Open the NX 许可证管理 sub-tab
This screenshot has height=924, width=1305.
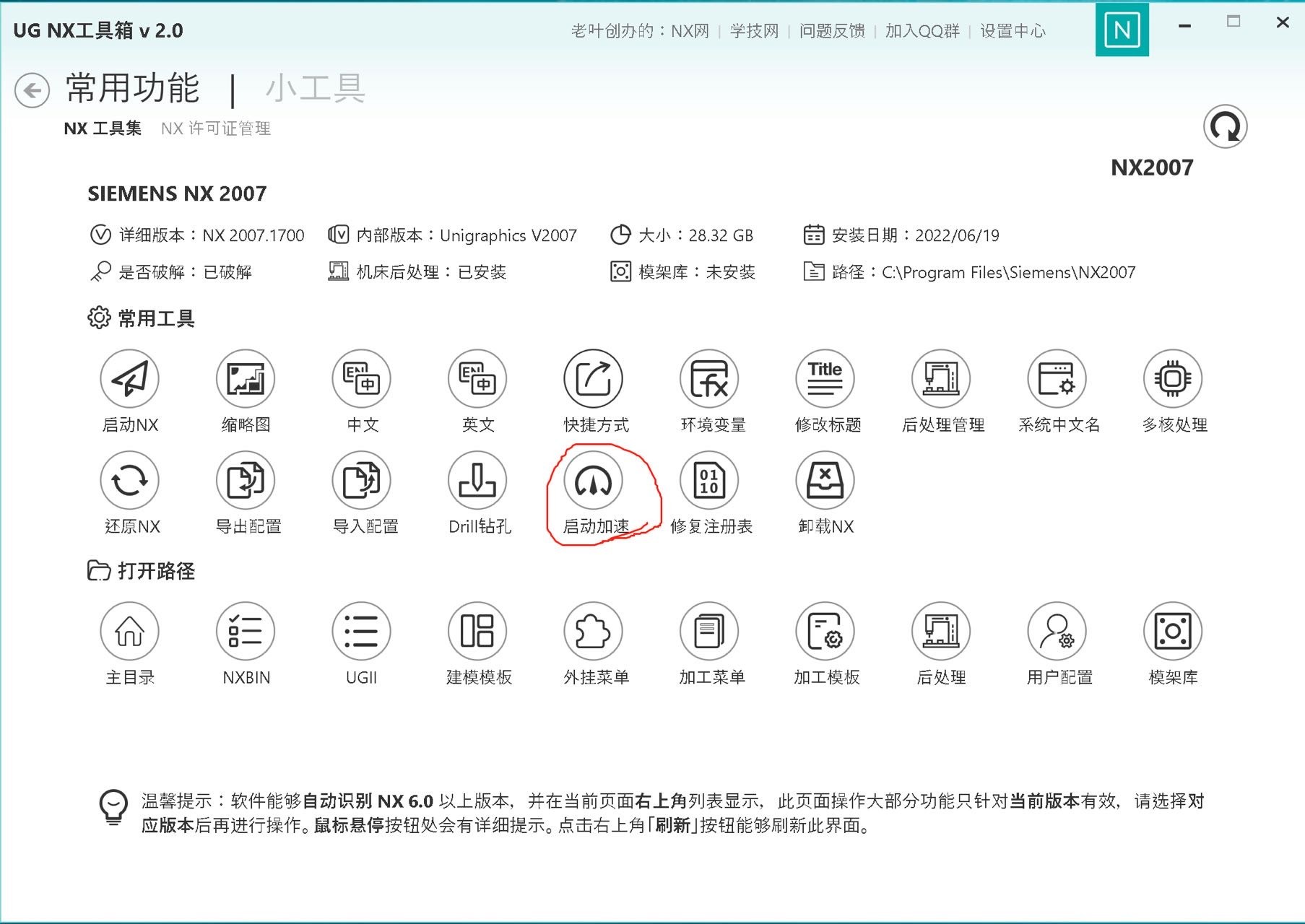(216, 128)
